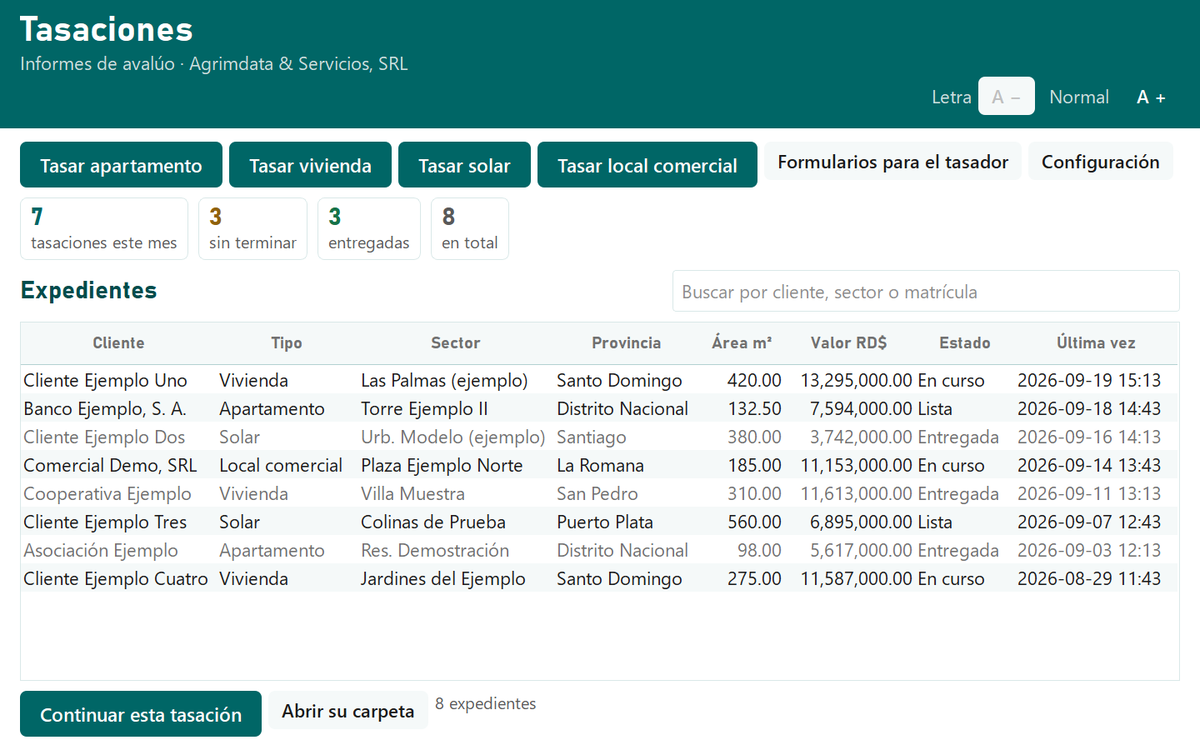Click Local comercial type cell
The height and width of the screenshot is (750, 1200).
(x=281, y=465)
